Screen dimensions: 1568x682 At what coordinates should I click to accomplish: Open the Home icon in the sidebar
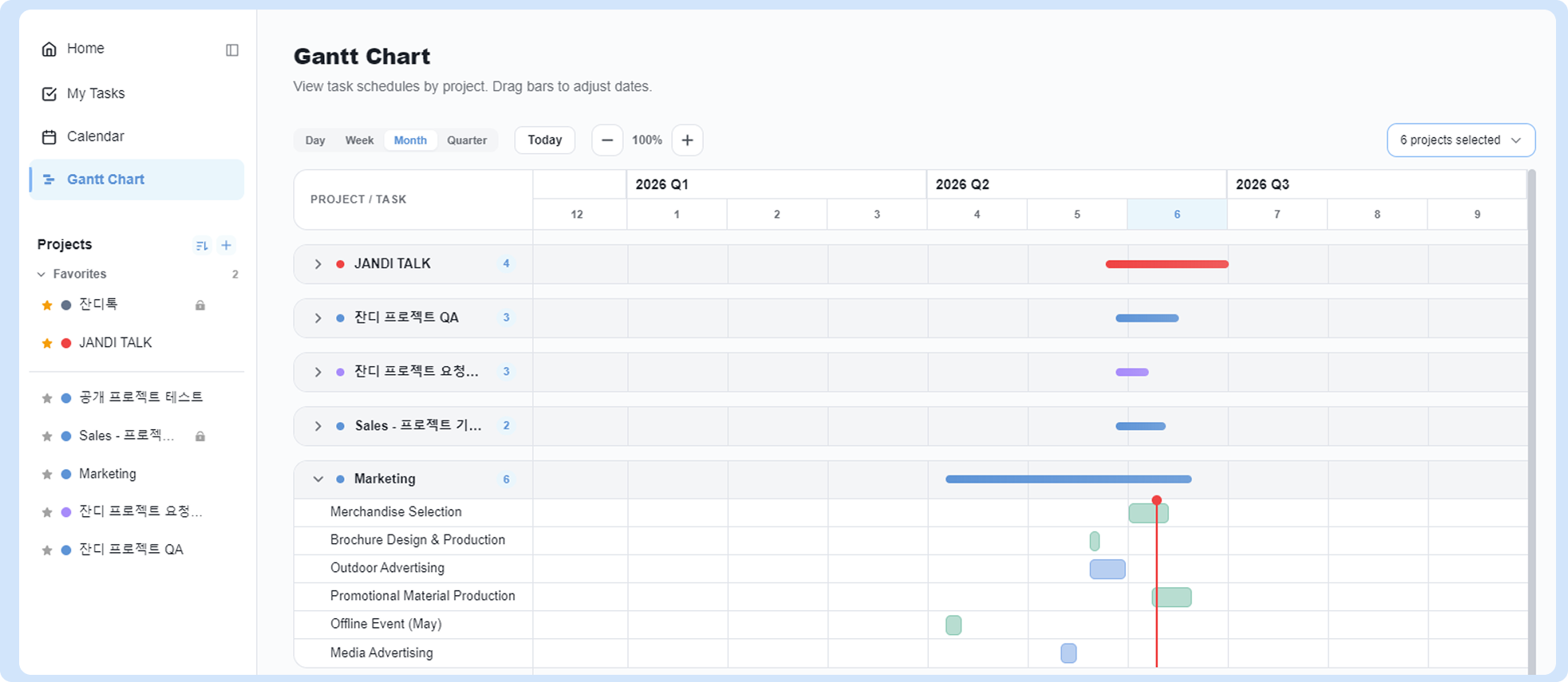(x=49, y=49)
